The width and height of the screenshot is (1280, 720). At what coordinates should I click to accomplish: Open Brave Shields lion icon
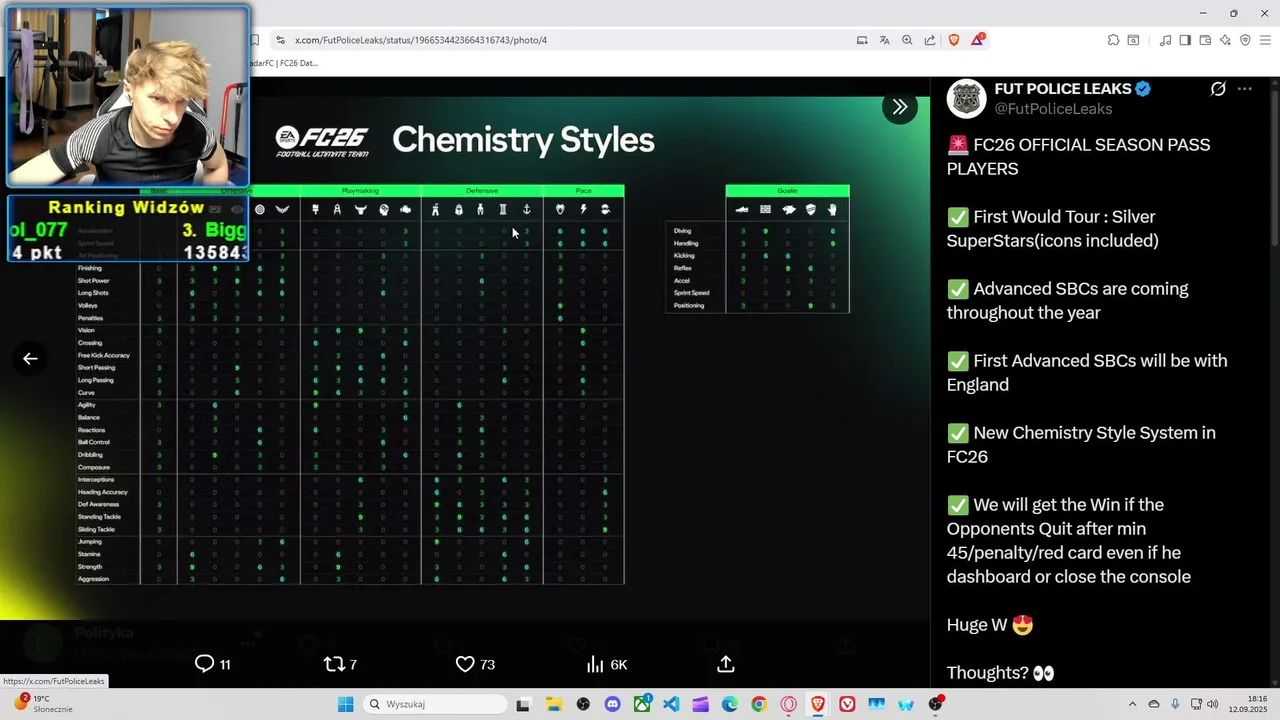coord(954,40)
